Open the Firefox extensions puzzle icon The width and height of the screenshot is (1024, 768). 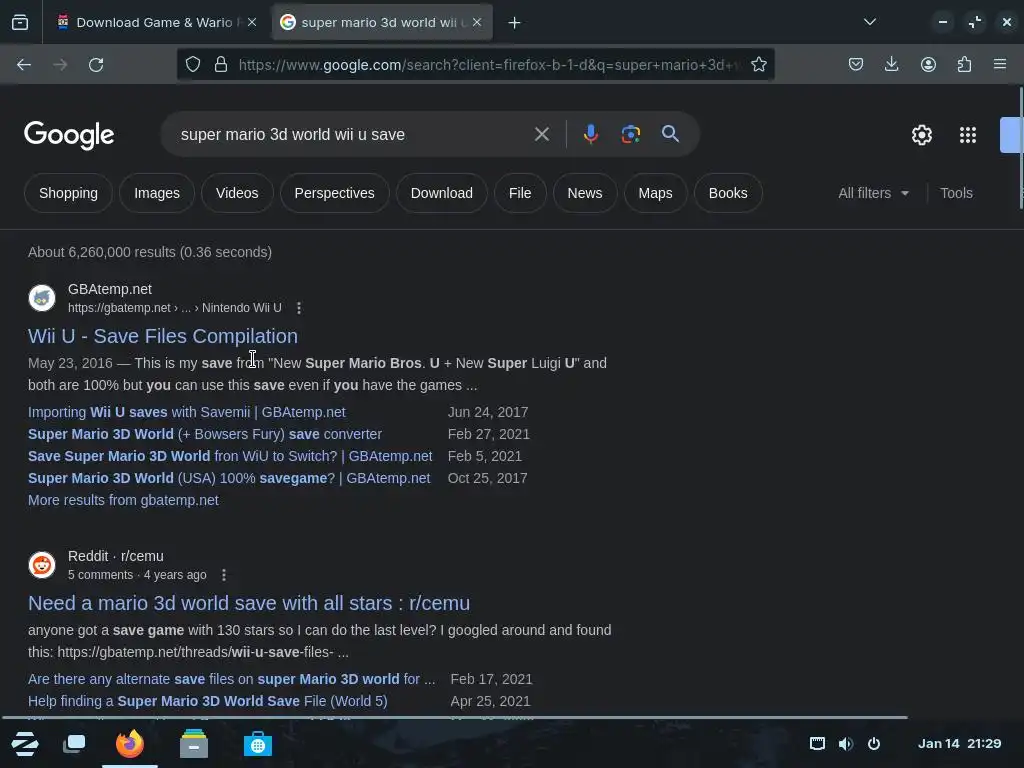964,64
